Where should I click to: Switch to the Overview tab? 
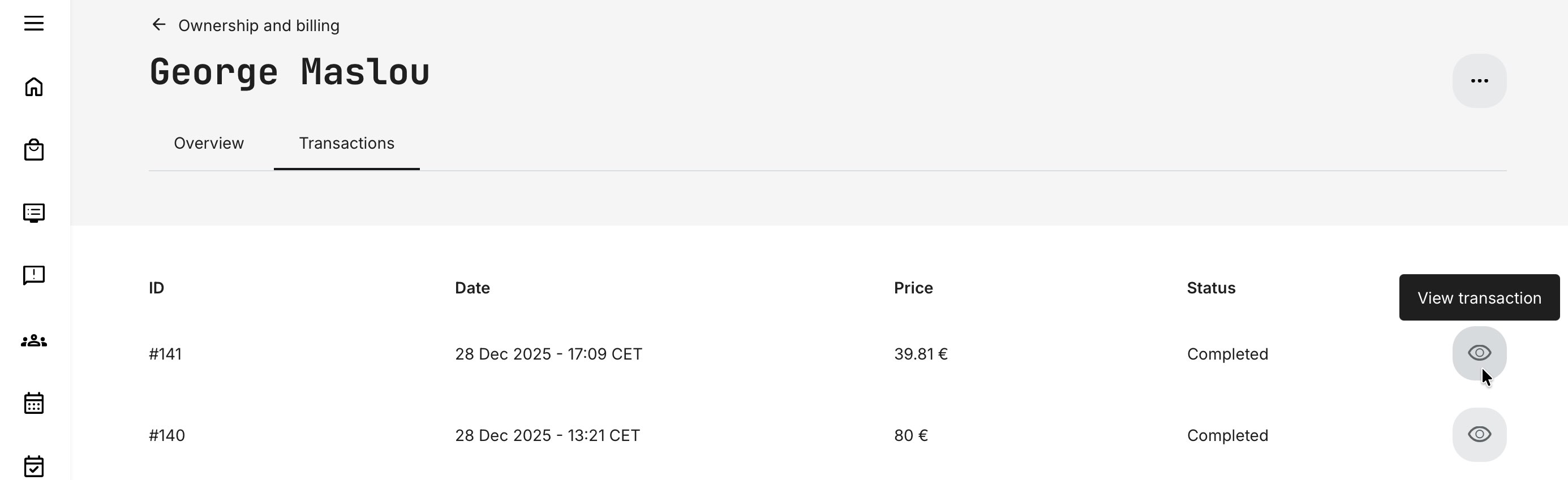pos(209,144)
